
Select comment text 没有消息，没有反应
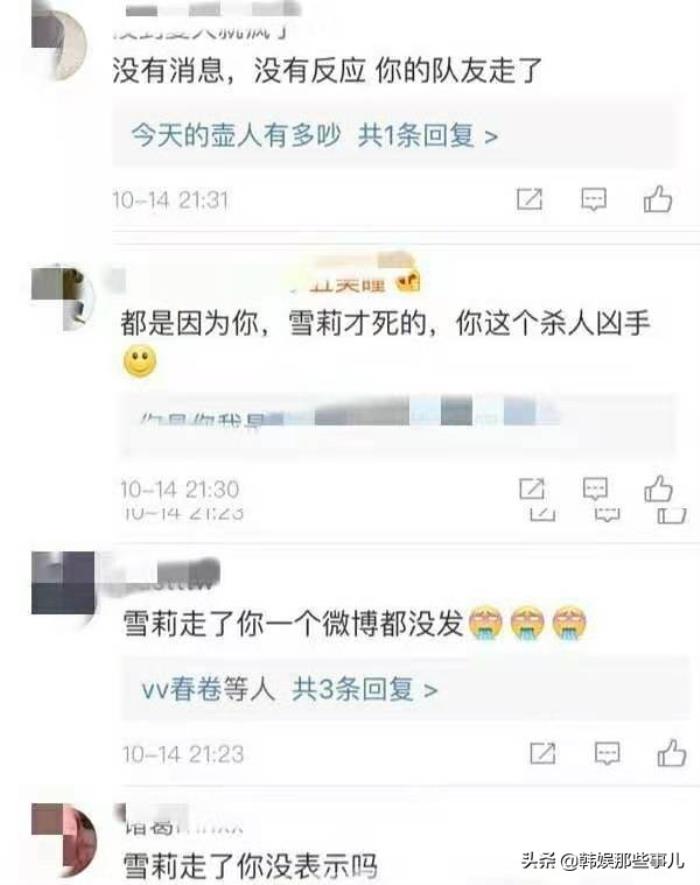(238, 71)
